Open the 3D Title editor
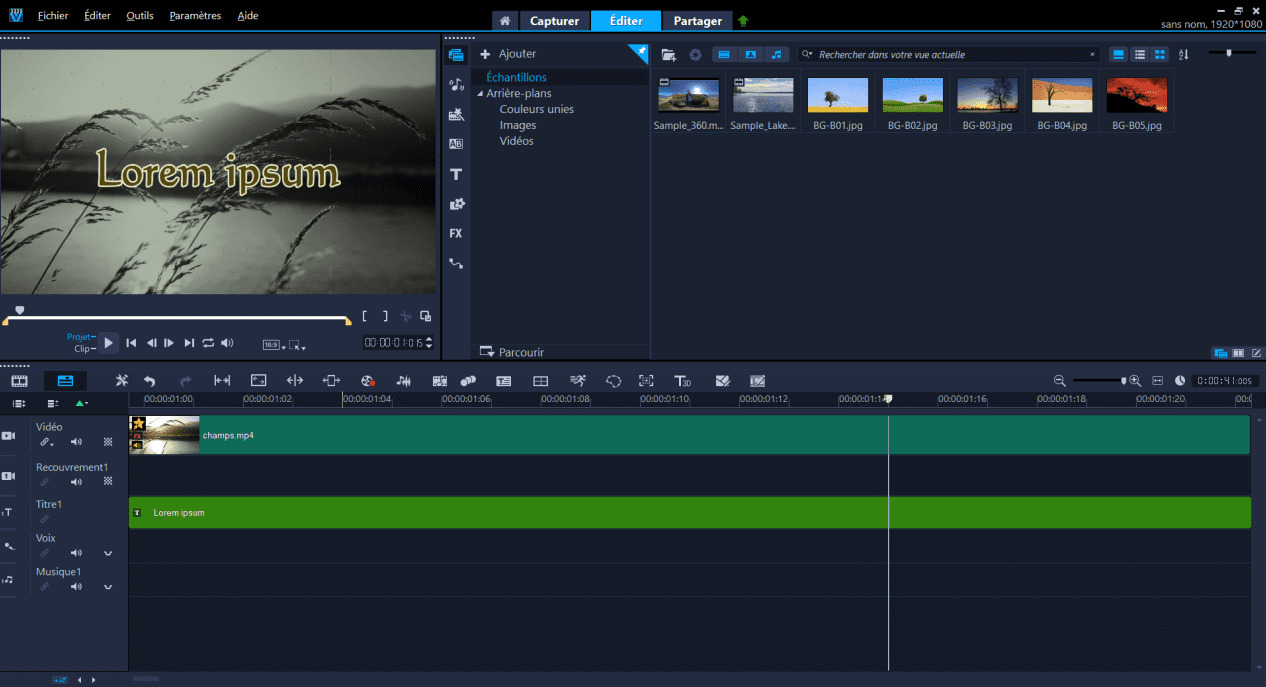Image resolution: width=1266 pixels, height=687 pixels. click(x=683, y=381)
